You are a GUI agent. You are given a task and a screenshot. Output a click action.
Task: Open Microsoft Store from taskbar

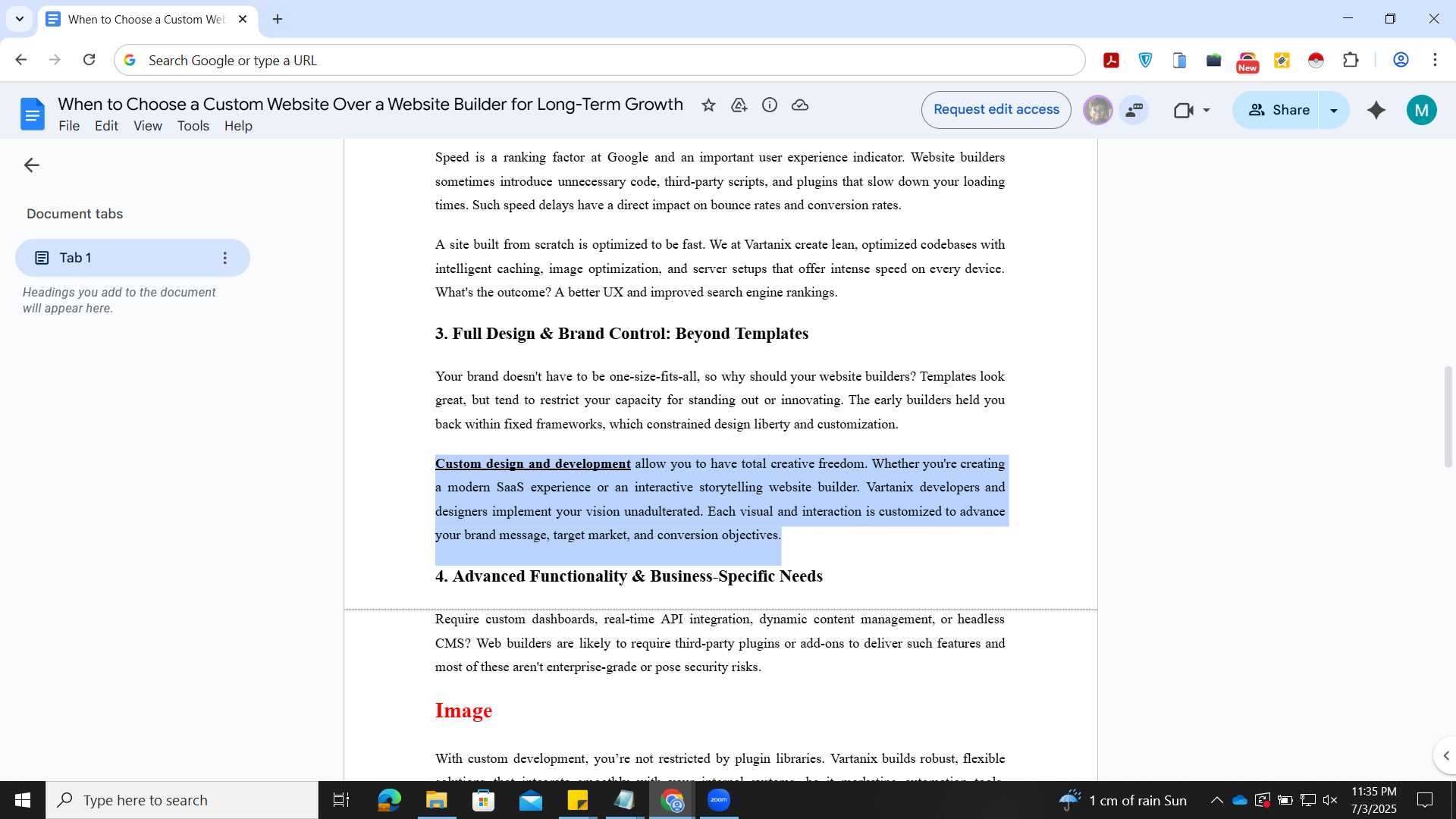pyautogui.click(x=483, y=800)
